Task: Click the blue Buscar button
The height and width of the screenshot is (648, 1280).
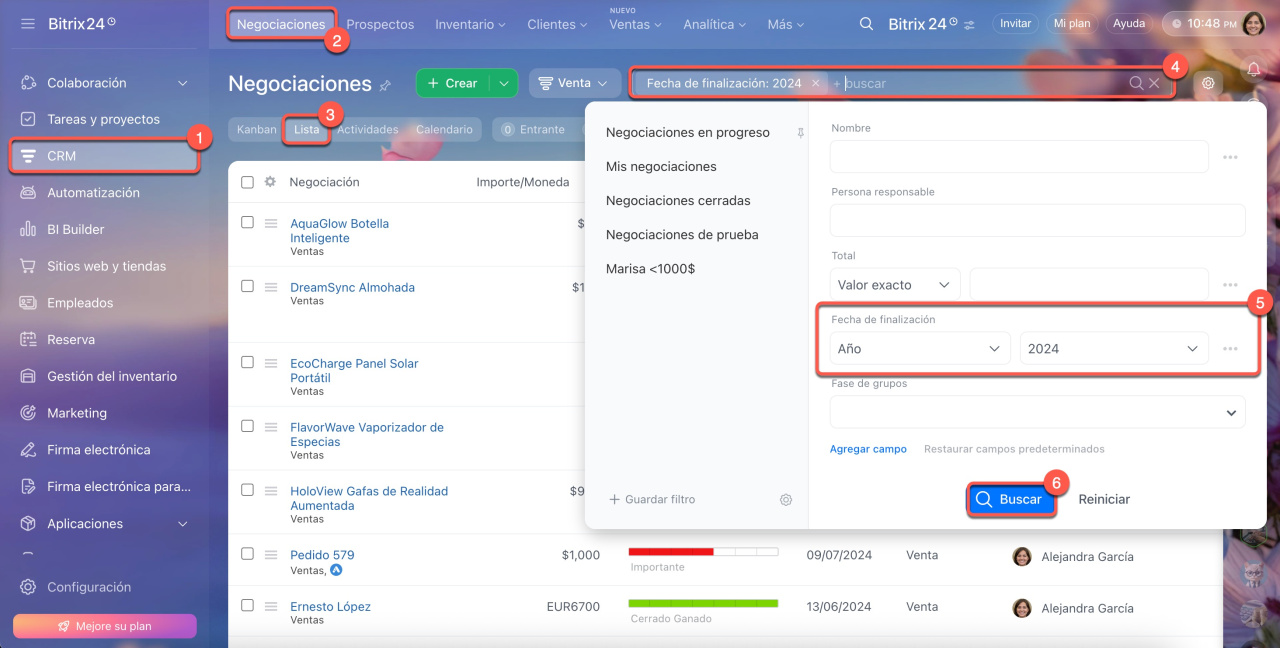Action: point(1010,499)
